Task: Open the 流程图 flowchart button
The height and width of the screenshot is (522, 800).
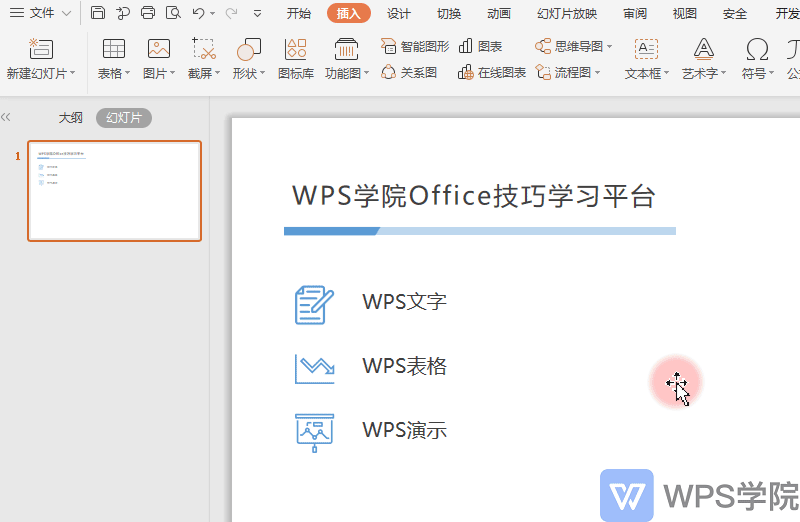Action: click(x=568, y=72)
